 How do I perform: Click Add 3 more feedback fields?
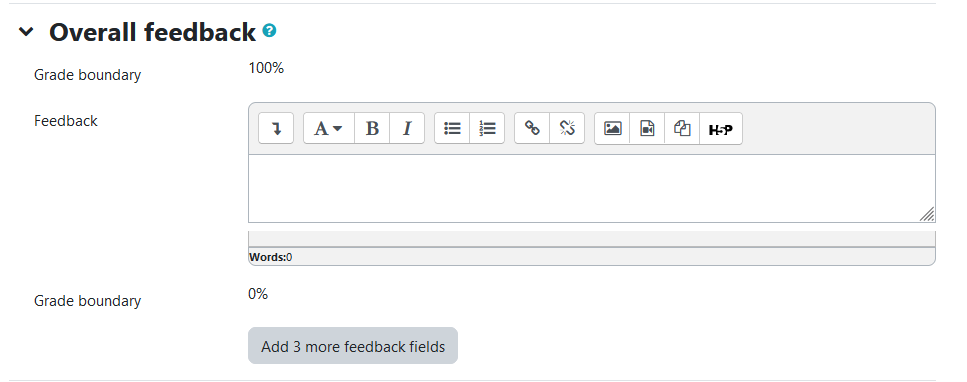tap(353, 346)
